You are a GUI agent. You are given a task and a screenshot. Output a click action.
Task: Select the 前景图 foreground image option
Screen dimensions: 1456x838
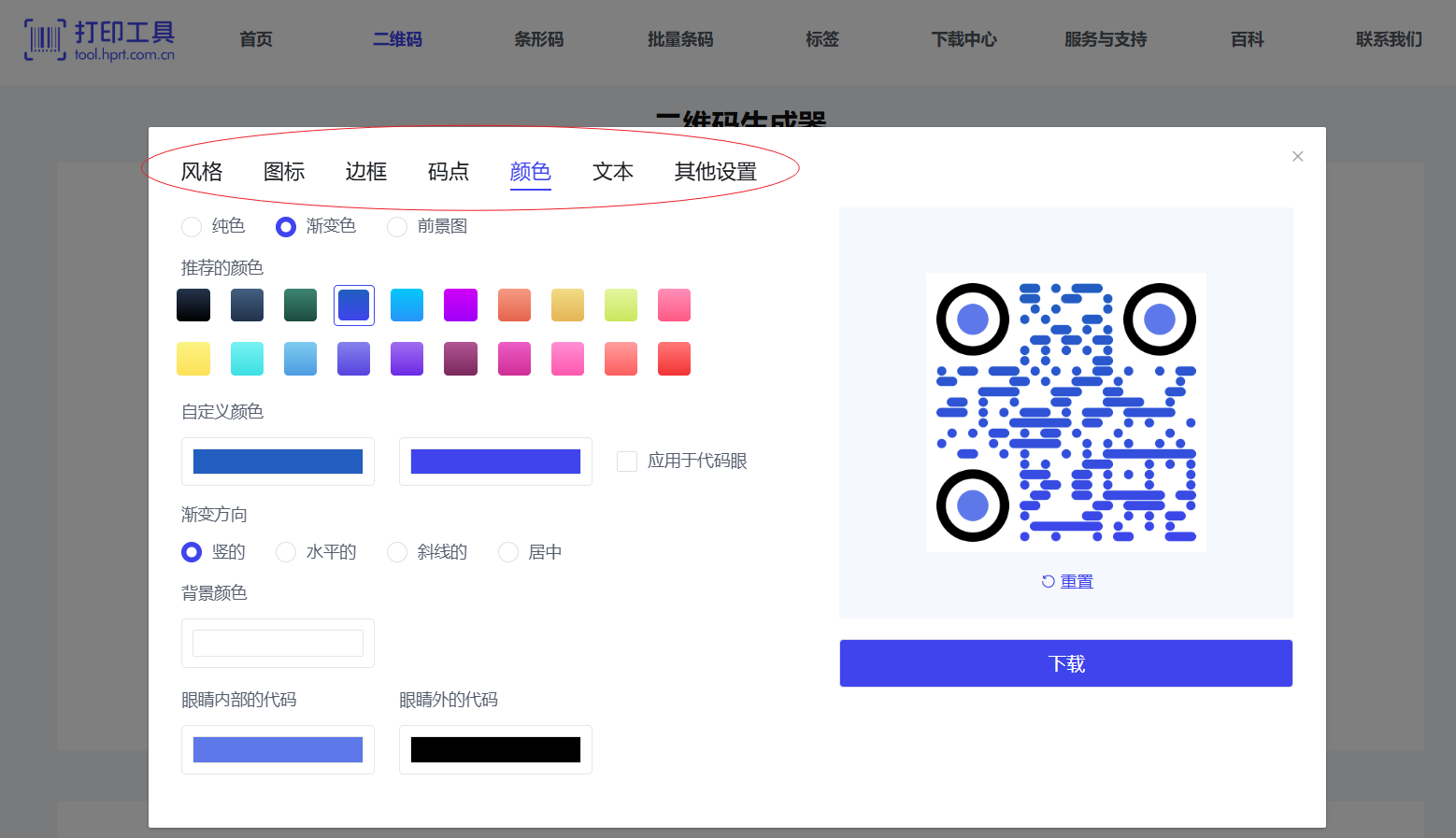point(397,226)
